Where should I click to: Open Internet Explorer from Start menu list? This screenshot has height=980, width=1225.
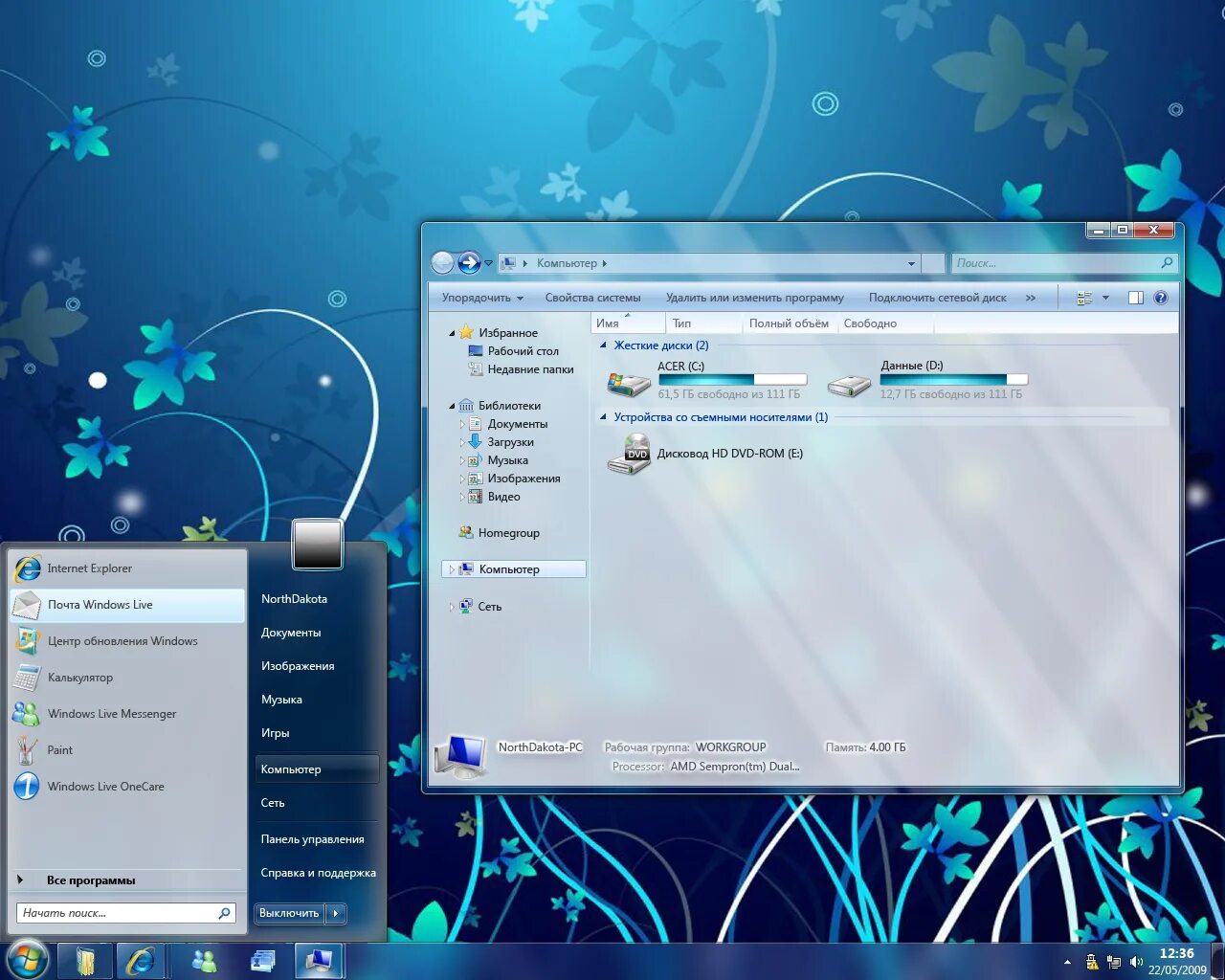click(x=127, y=568)
